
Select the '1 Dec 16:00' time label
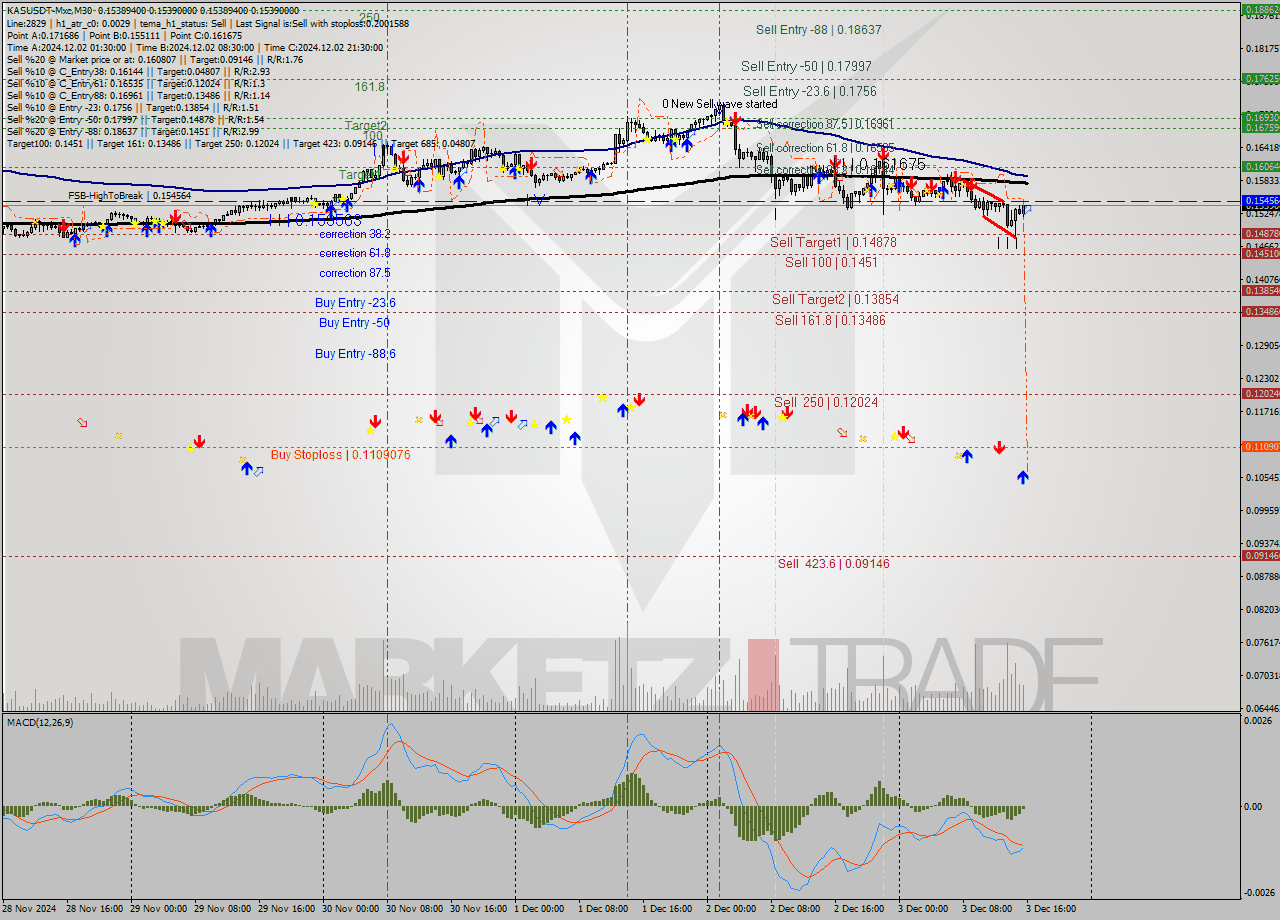[667, 909]
